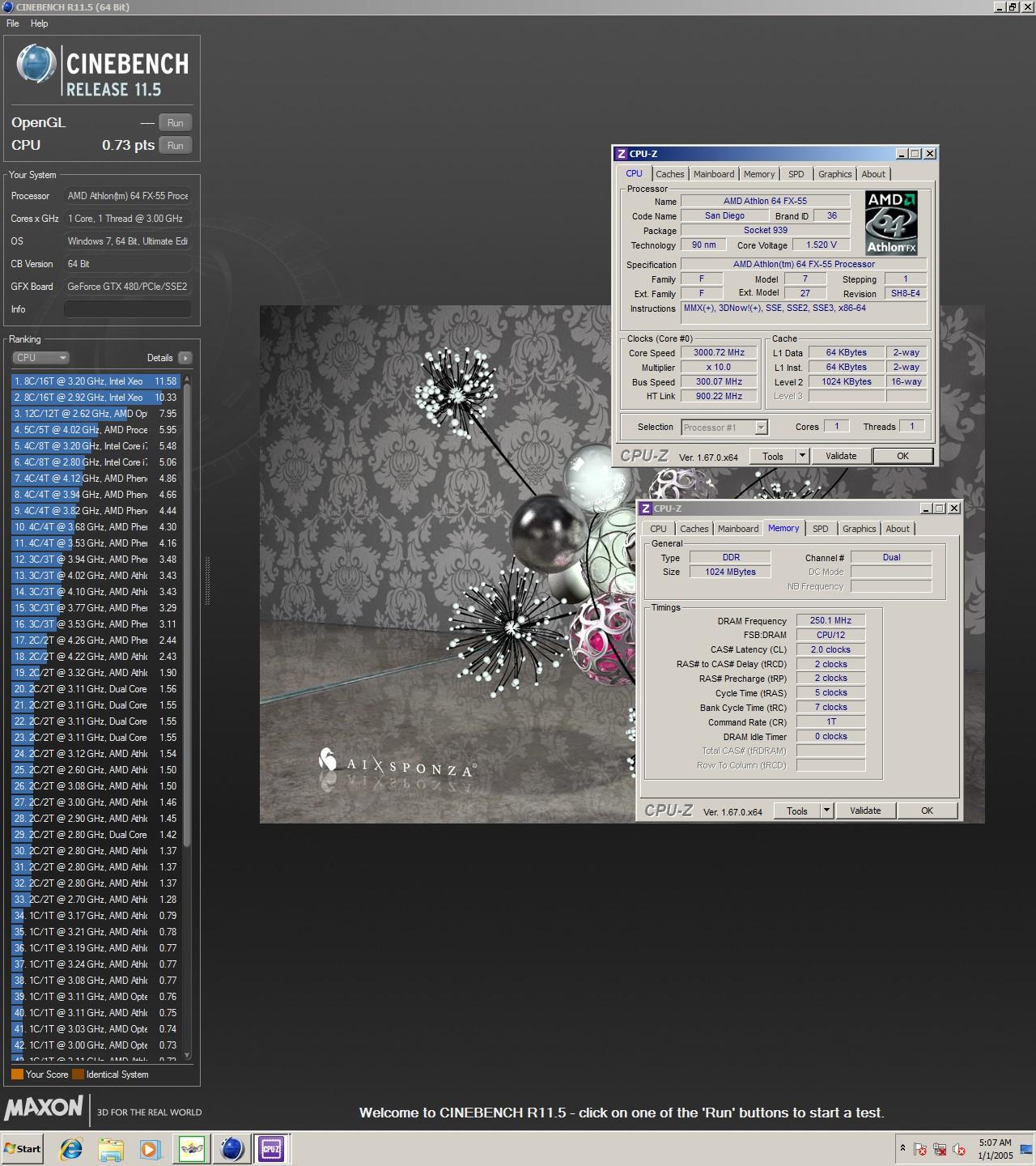Click the ranking list vertical scrollbar thumb
1036x1166 pixels.
[188, 615]
